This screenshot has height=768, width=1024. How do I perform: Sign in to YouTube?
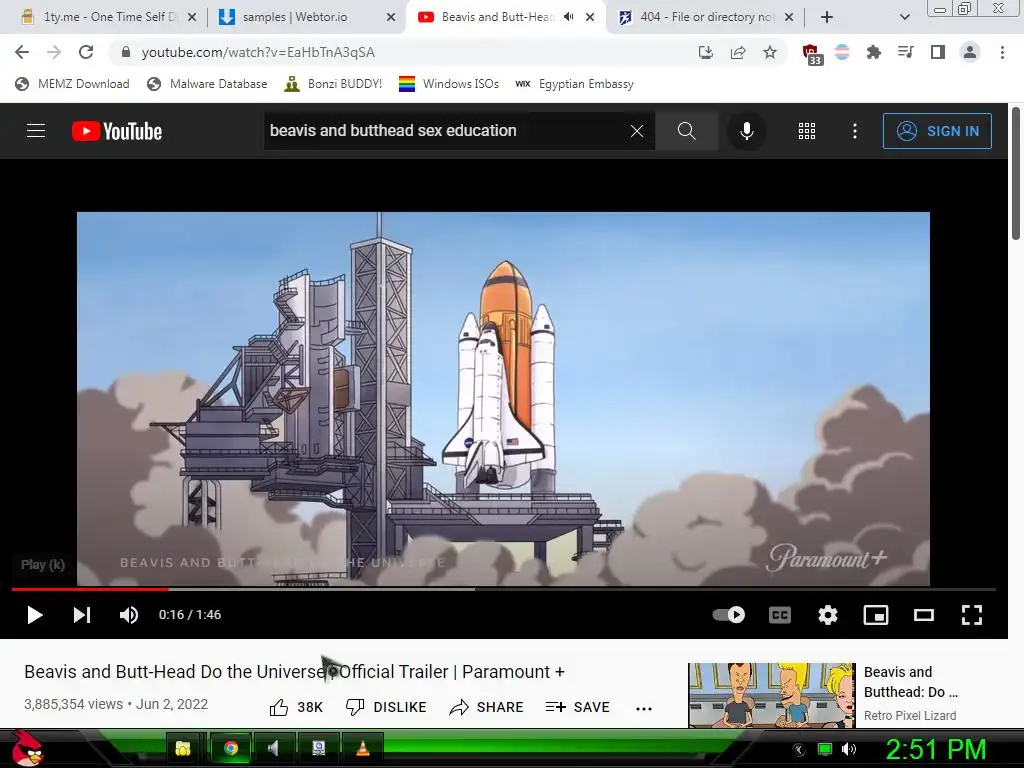pos(937,131)
